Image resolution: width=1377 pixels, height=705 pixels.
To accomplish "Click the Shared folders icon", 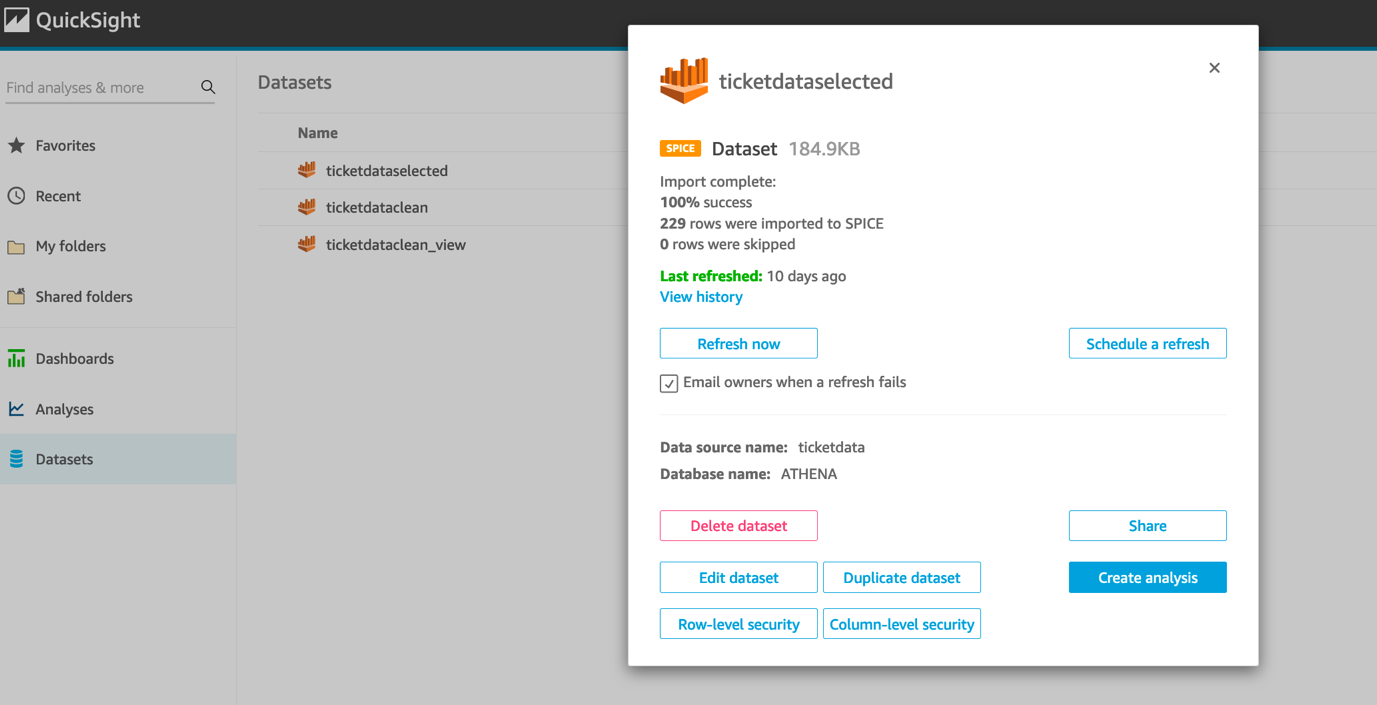I will (x=16, y=297).
